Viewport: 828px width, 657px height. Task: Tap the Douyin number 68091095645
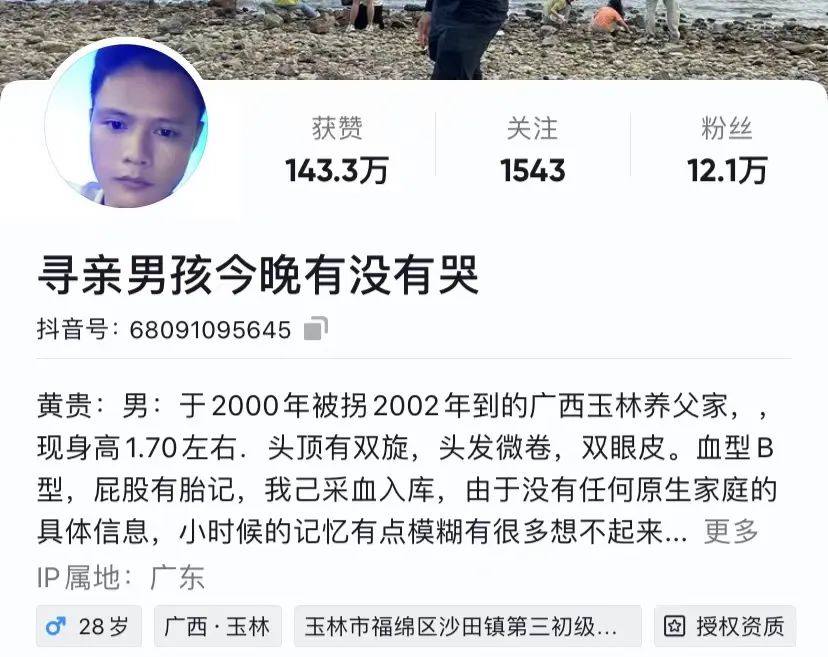click(x=210, y=330)
